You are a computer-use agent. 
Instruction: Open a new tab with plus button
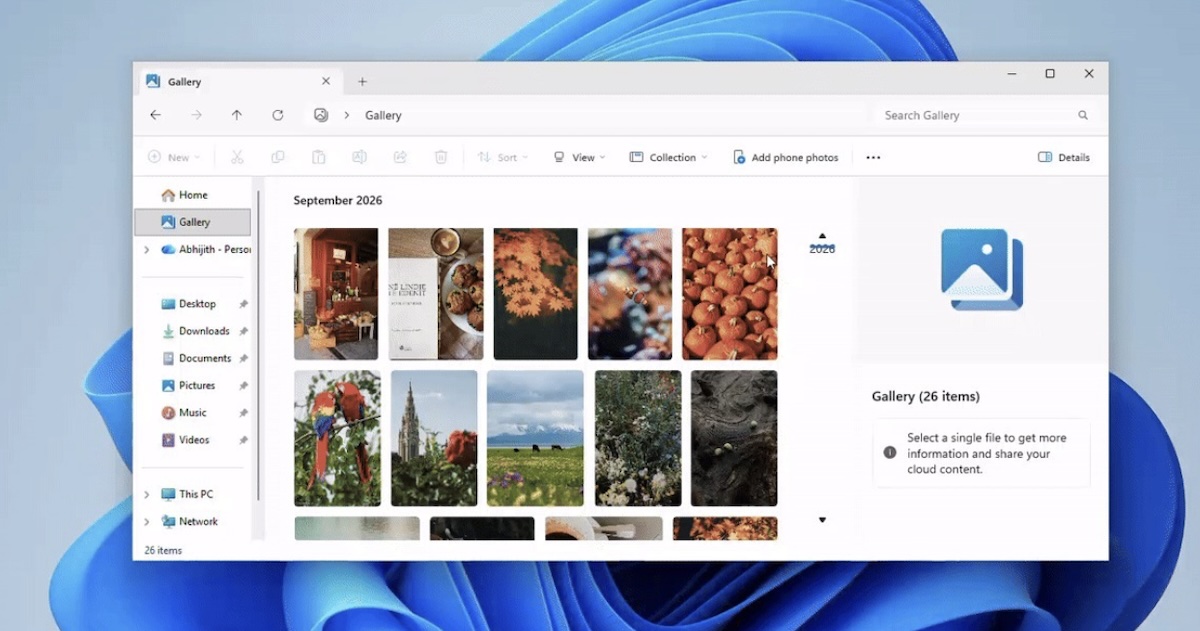(362, 82)
